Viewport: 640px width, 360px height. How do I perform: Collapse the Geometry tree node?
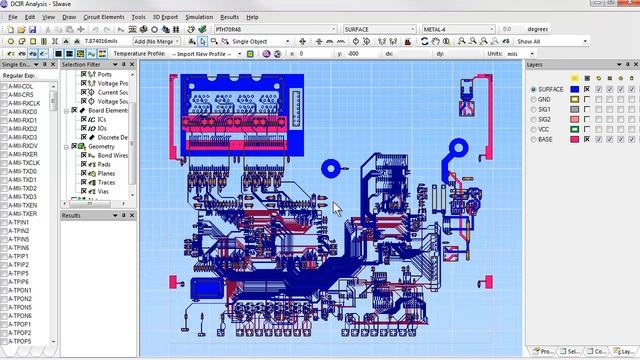pos(66,147)
